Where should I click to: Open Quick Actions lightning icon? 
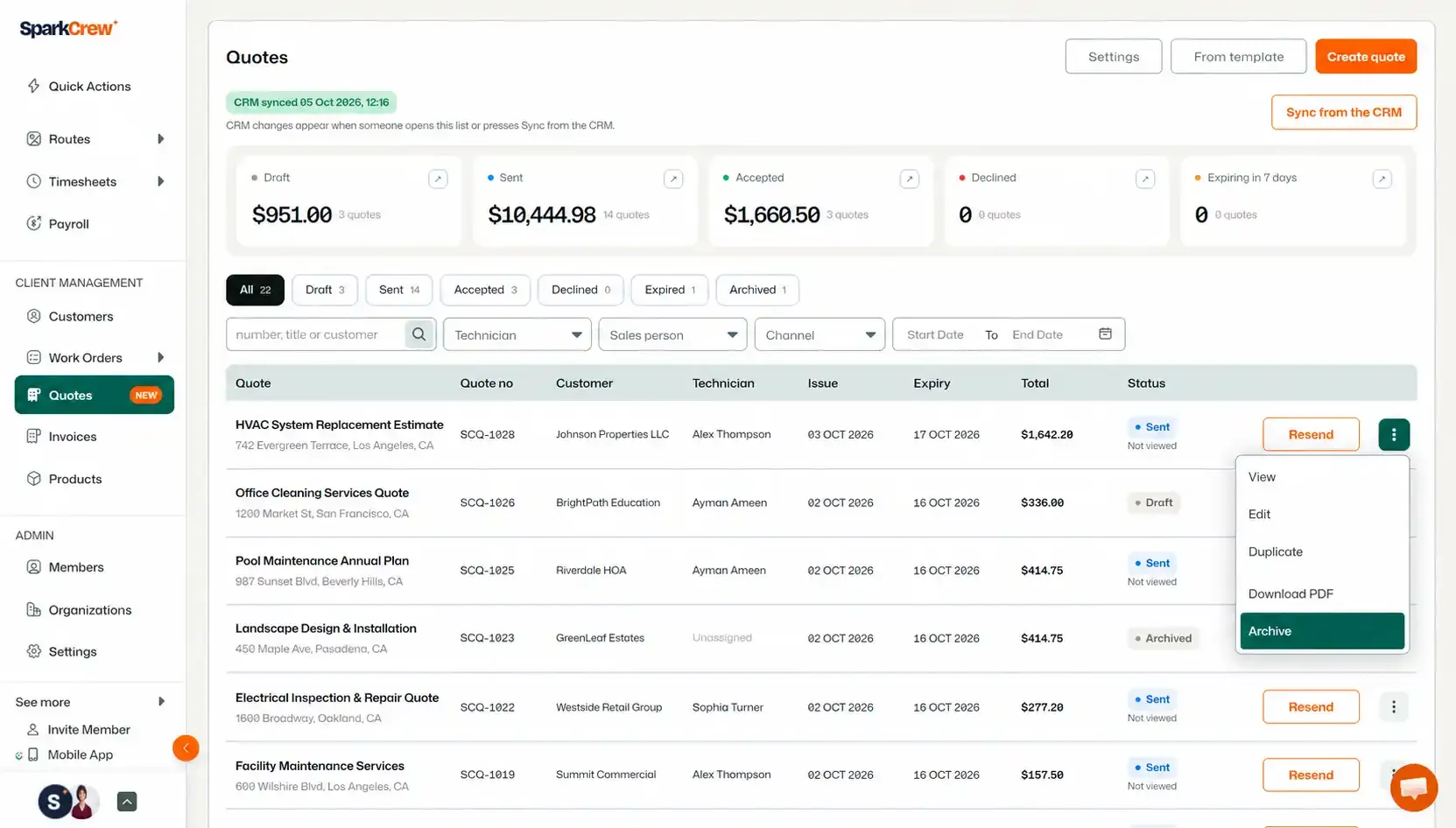click(33, 86)
